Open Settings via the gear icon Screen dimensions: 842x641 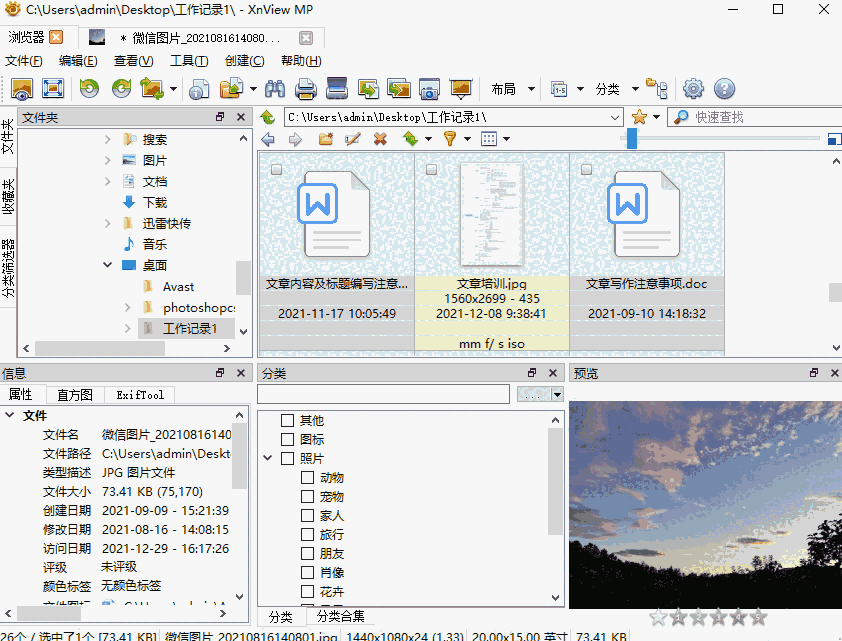[x=692, y=88]
